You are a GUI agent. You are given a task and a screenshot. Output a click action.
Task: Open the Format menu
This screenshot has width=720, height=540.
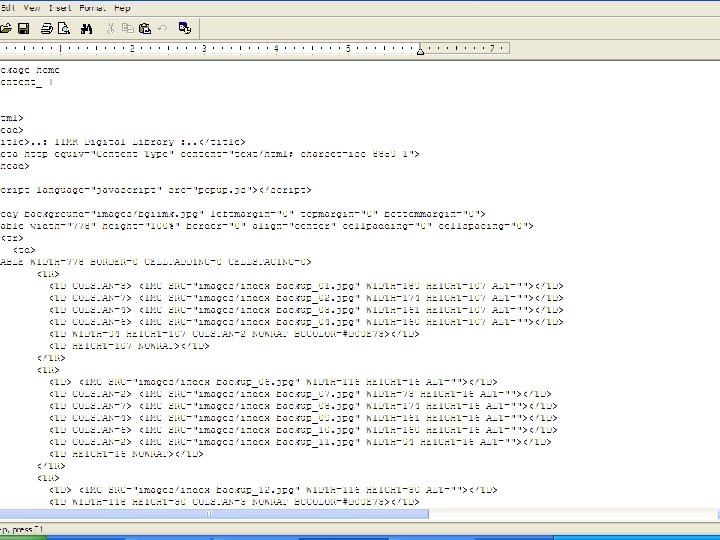92,8
